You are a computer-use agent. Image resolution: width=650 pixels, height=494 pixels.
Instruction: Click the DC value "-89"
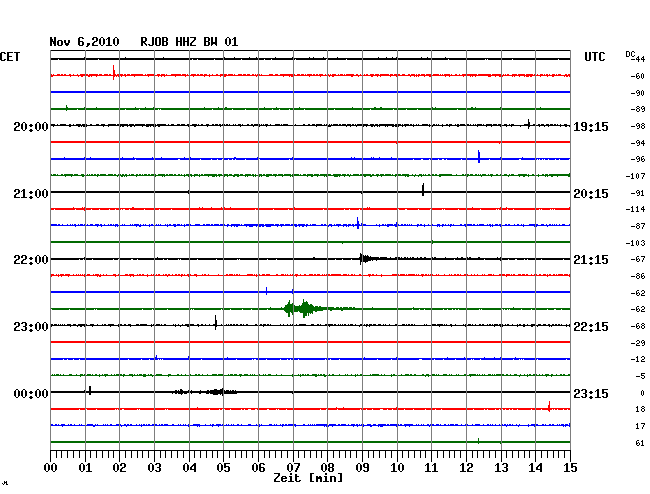(x=638, y=109)
